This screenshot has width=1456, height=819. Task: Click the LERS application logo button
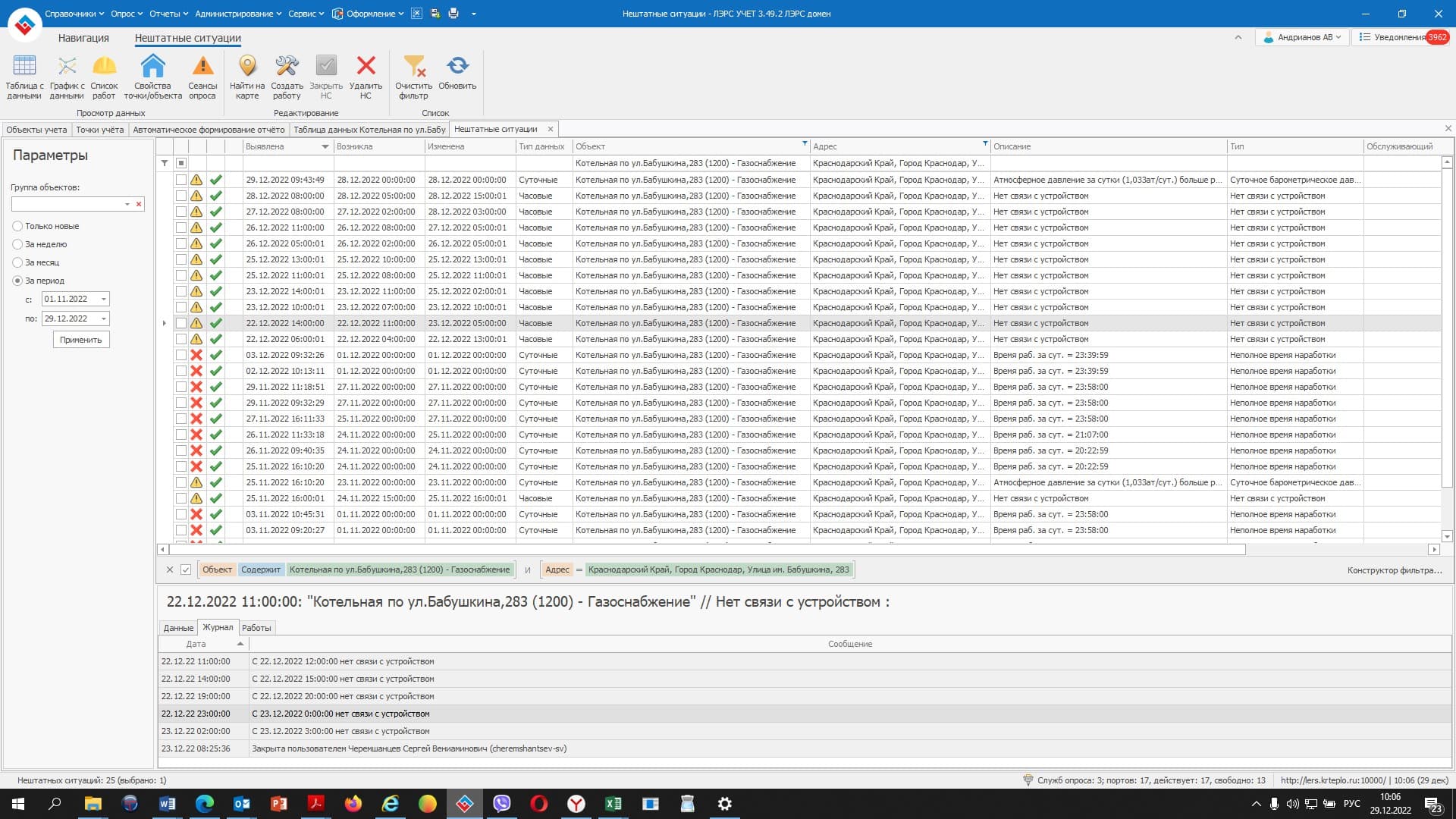[x=24, y=25]
